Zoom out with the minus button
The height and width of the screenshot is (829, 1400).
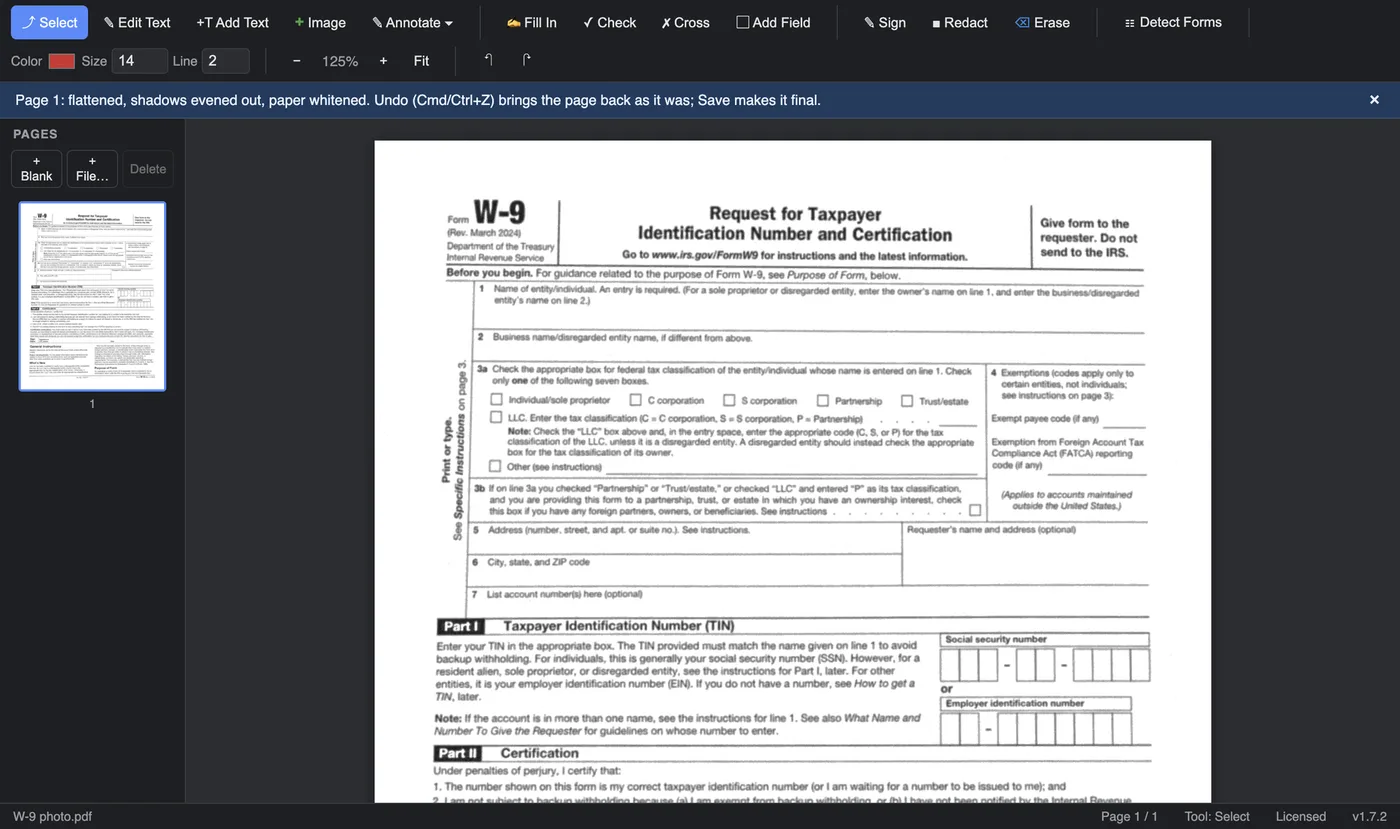click(x=297, y=61)
